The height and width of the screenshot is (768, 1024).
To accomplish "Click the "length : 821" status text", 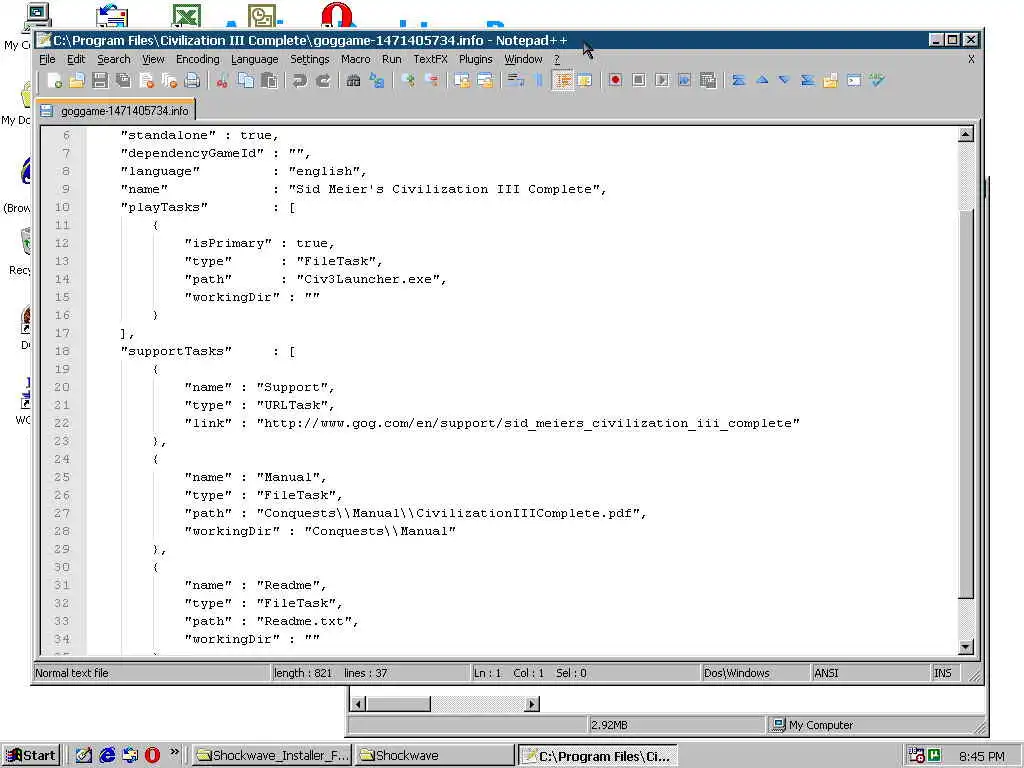I will [303, 673].
